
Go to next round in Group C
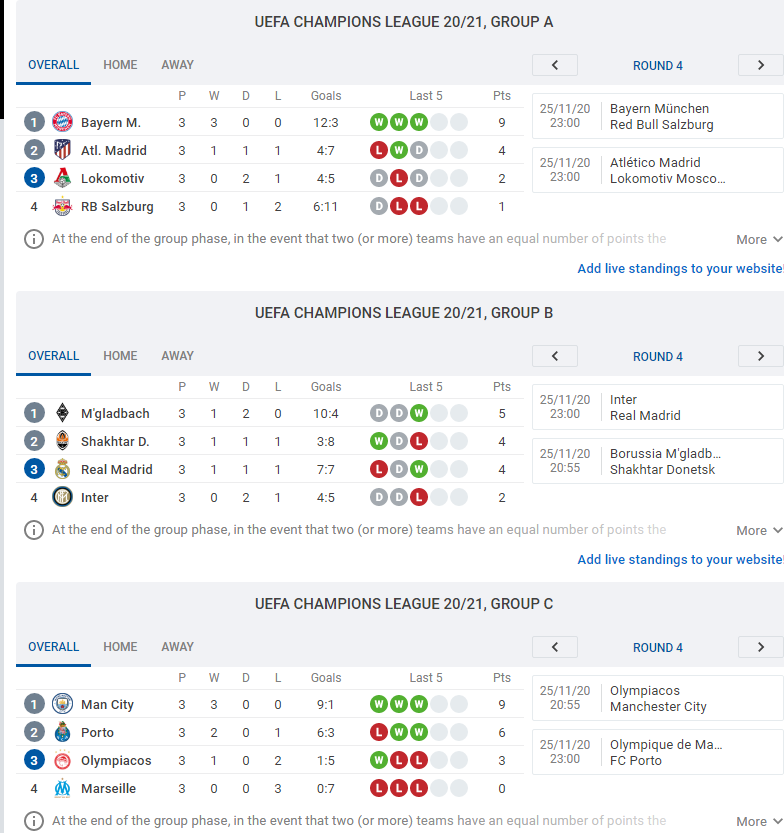pyautogui.click(x=760, y=647)
